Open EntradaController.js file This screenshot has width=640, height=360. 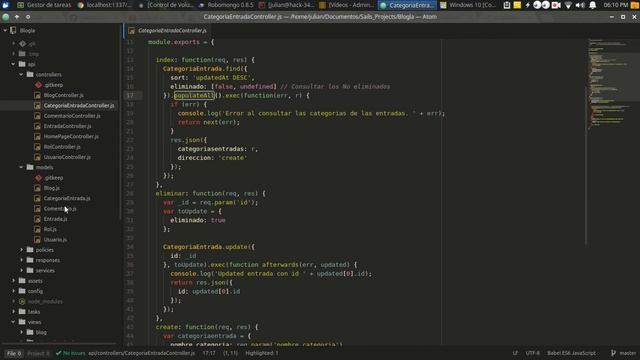pyautogui.click(x=67, y=126)
